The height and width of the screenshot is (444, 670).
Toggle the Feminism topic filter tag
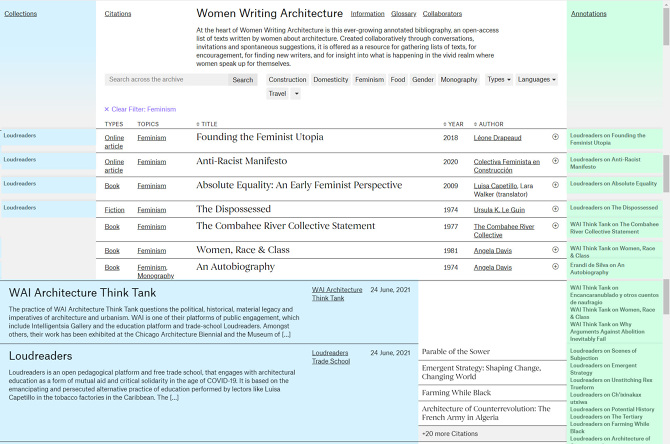click(369, 79)
